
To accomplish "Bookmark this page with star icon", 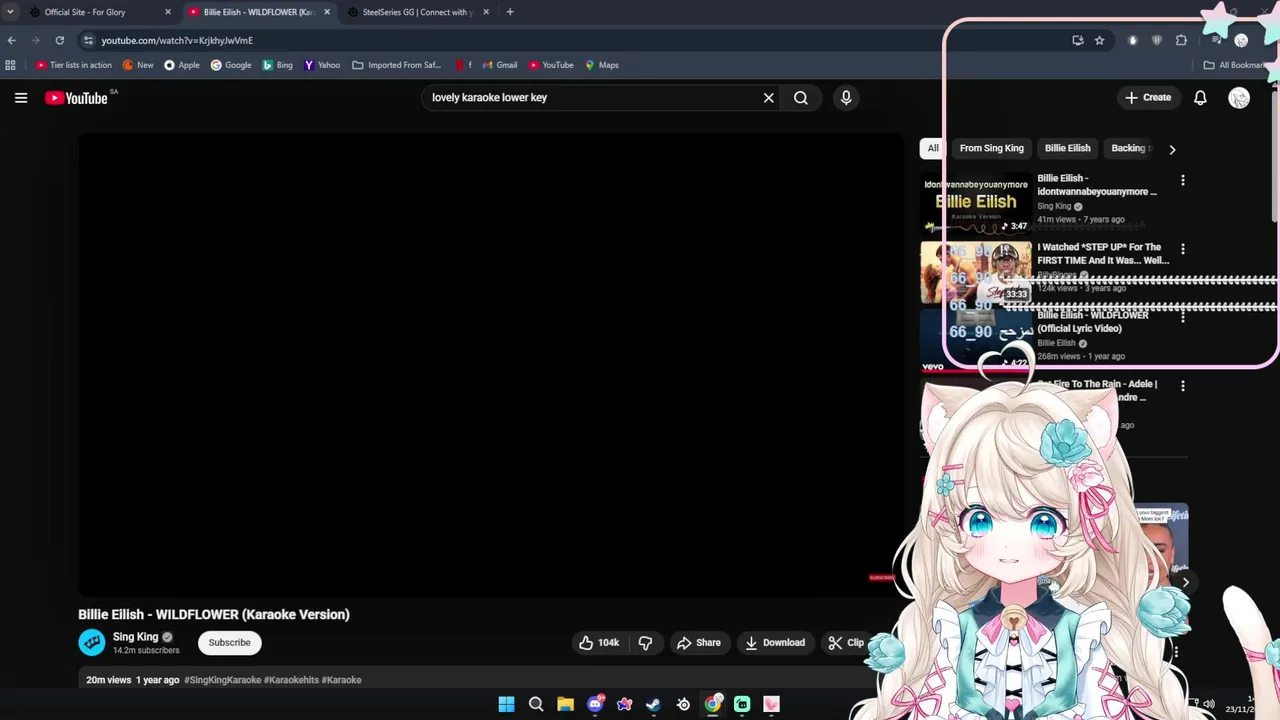I will coord(1099,40).
